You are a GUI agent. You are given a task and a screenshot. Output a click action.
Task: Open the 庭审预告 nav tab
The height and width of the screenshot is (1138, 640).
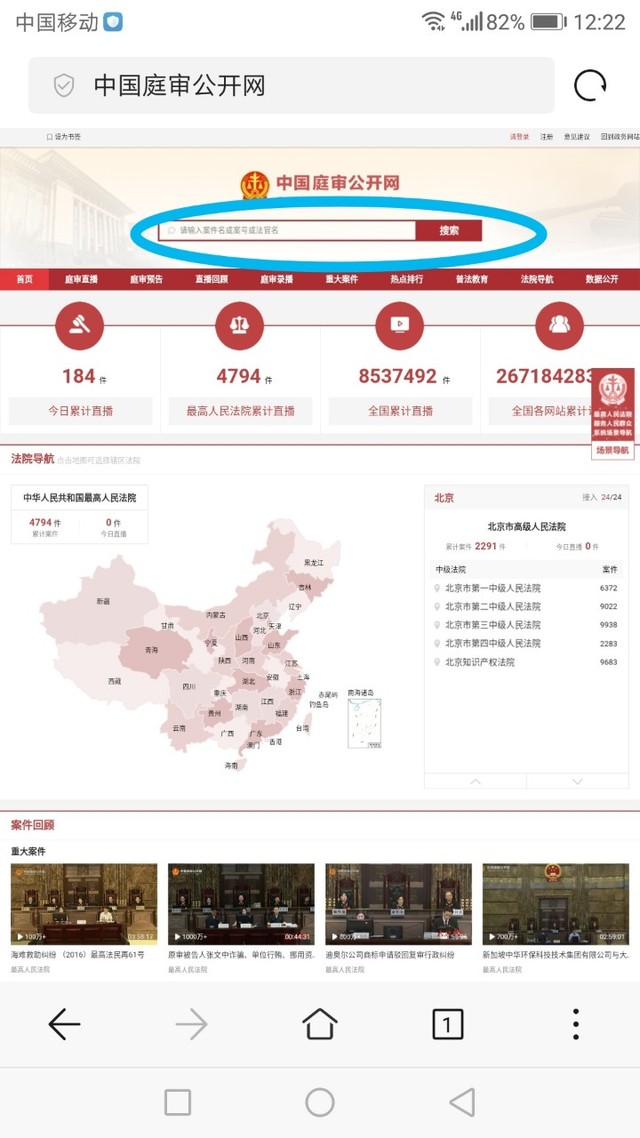pyautogui.click(x=147, y=279)
